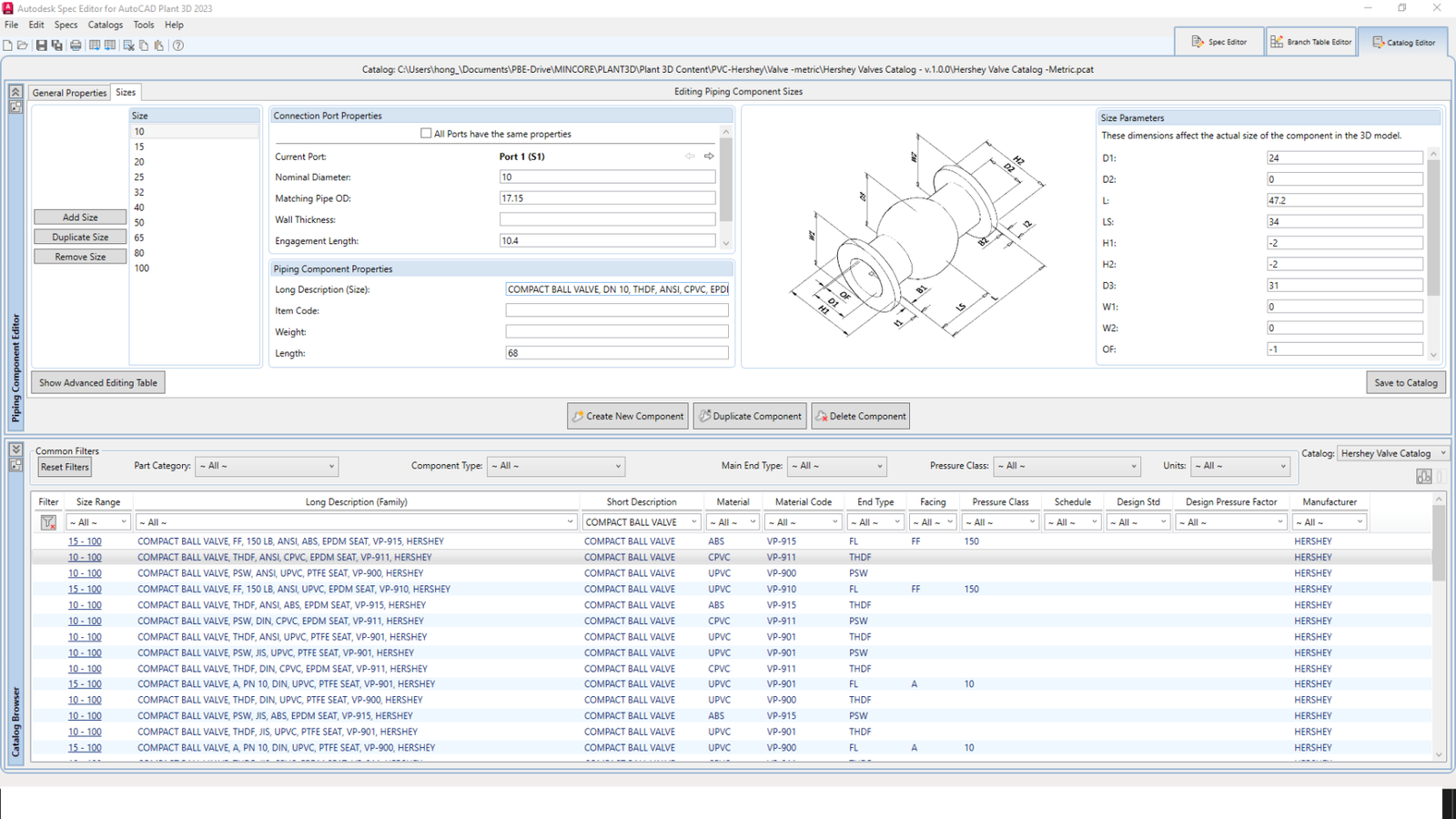The height and width of the screenshot is (819, 1456).
Task: Click the Delete Component button
Action: (861, 417)
